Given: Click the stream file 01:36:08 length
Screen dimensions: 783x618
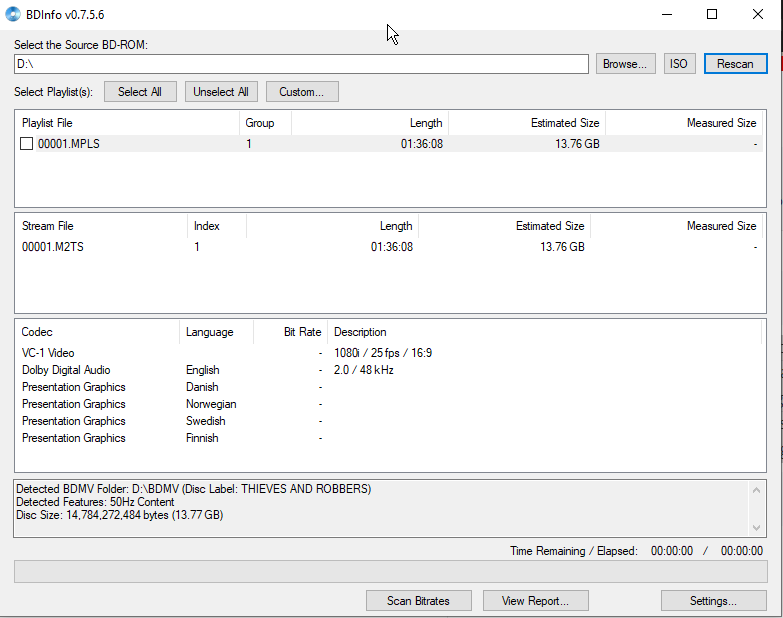Looking at the screenshot, I should coord(392,247).
